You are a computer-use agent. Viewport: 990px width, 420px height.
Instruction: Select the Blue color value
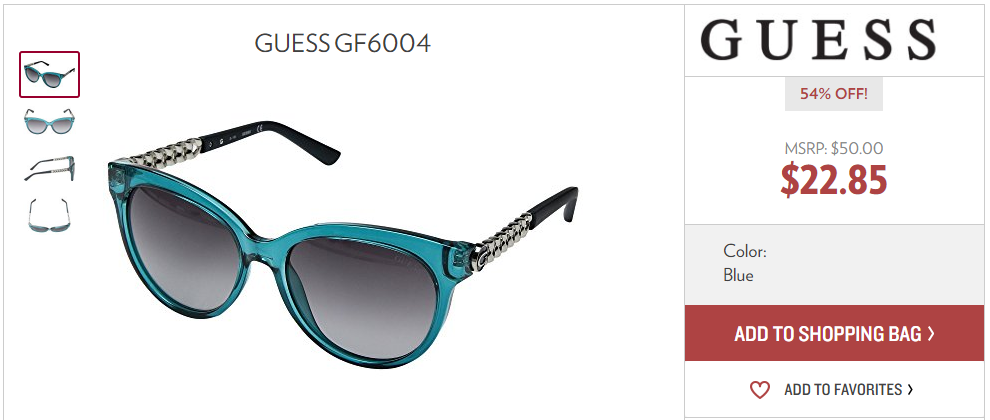[x=738, y=275]
